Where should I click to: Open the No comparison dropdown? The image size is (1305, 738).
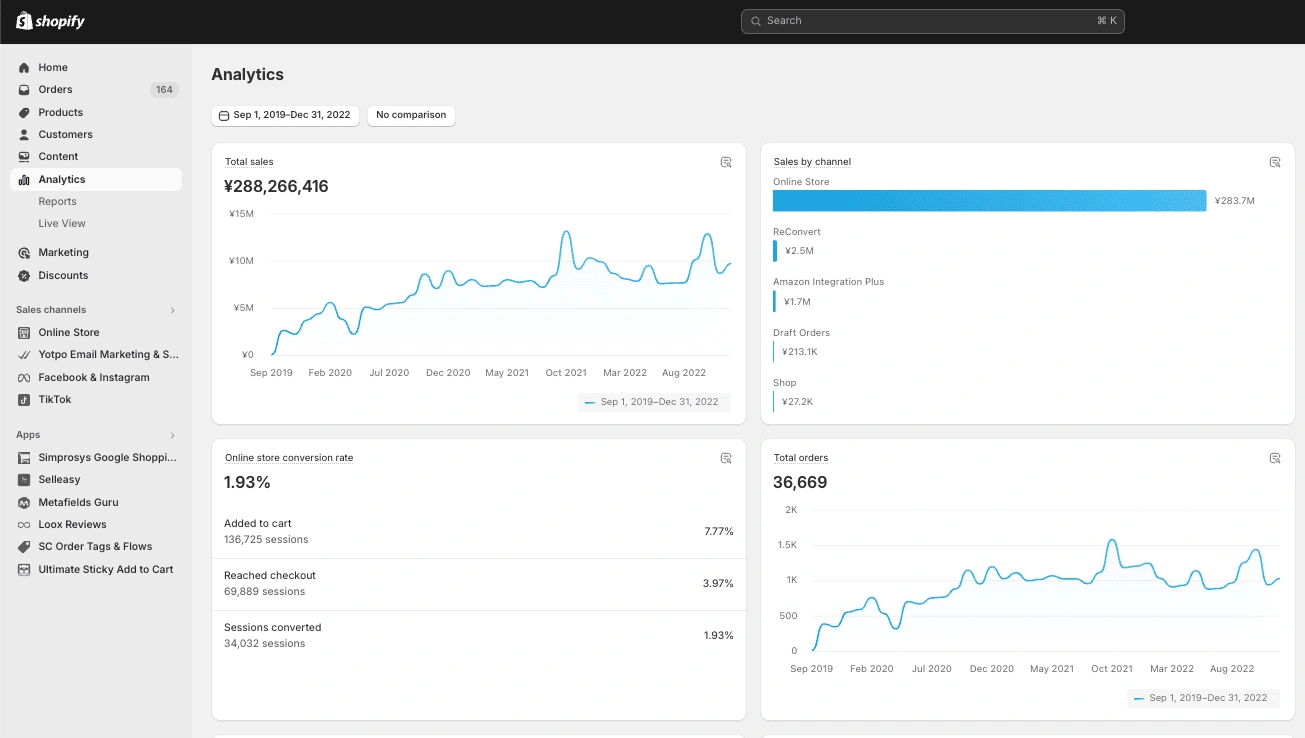[x=411, y=115]
